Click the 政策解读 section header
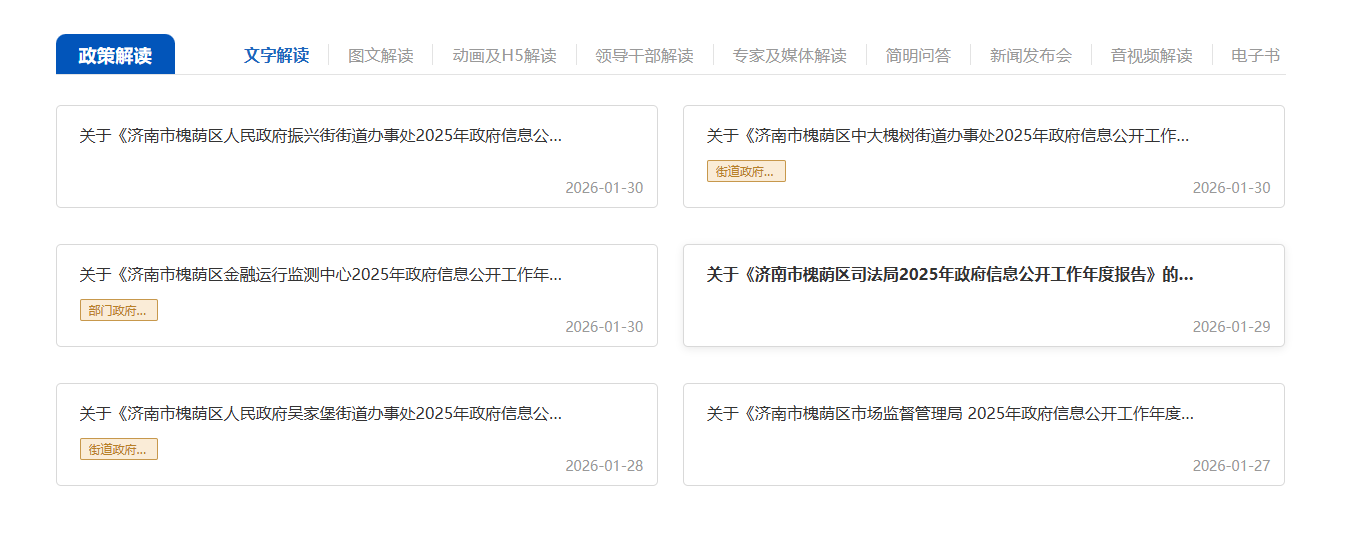 115,55
